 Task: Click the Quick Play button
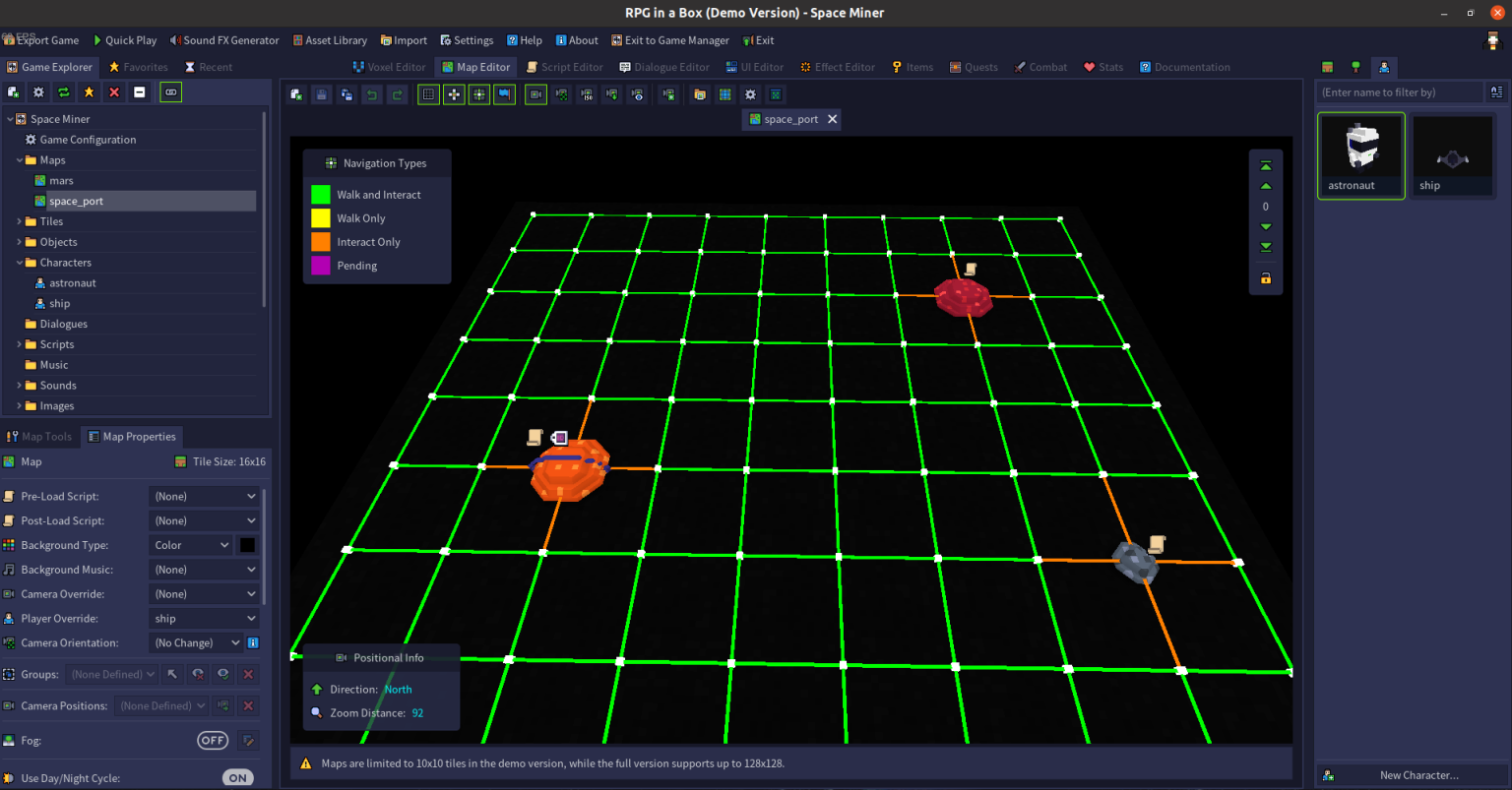pos(124,40)
